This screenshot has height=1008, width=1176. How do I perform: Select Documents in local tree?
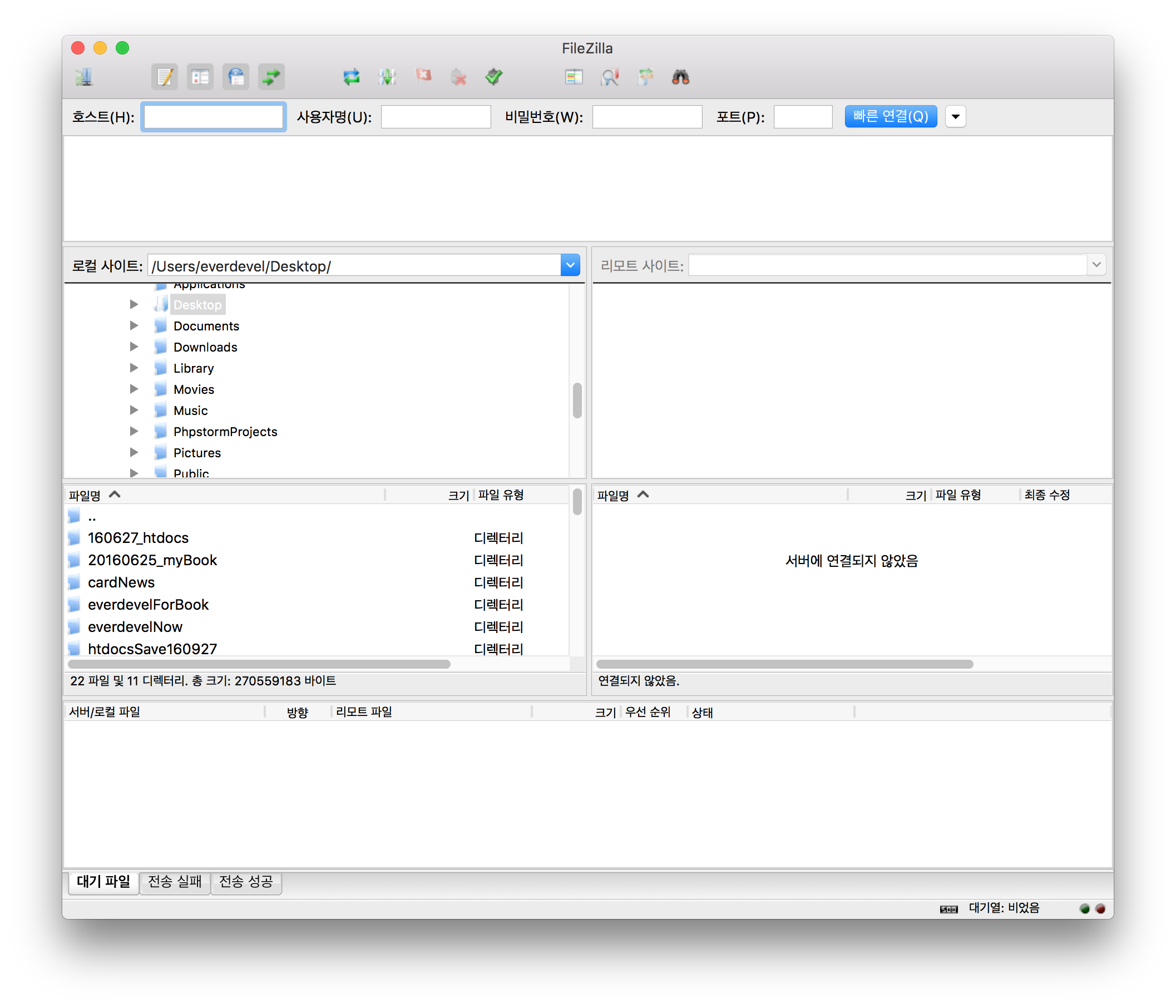206,327
